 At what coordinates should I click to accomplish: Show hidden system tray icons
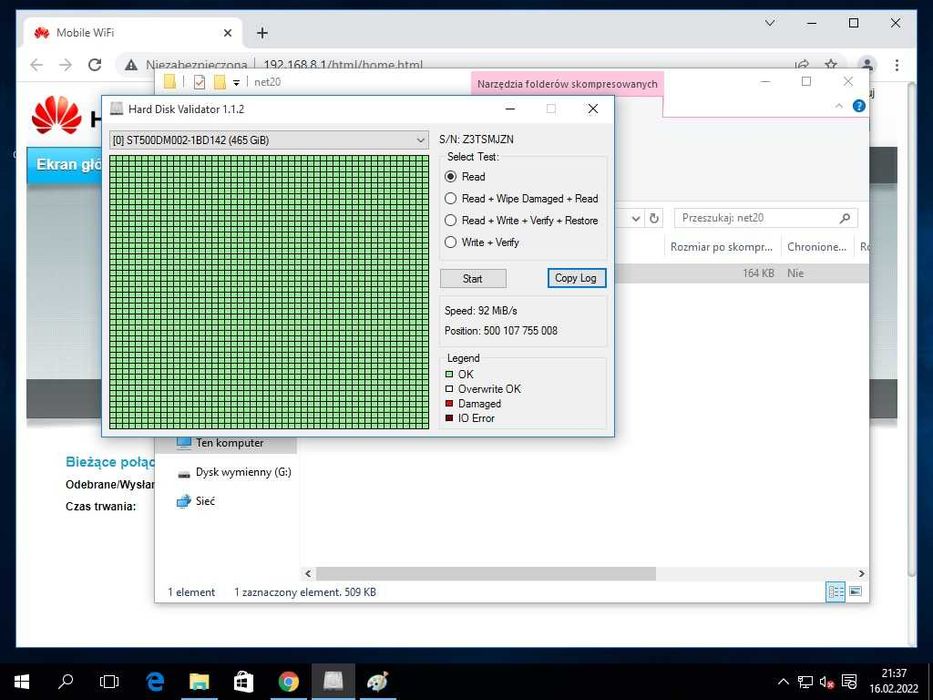click(784, 682)
